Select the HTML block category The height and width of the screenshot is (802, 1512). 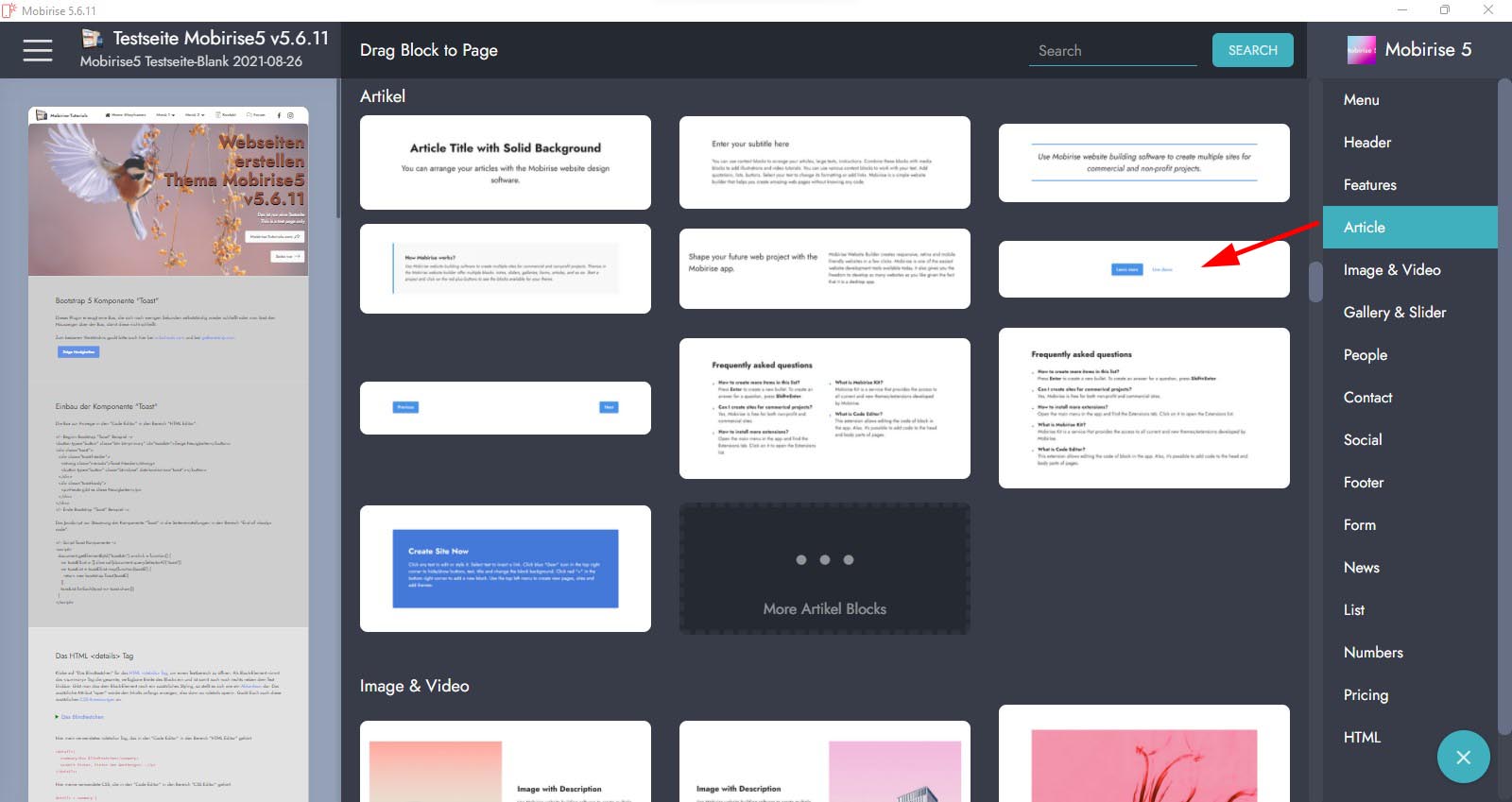pyautogui.click(x=1410, y=737)
